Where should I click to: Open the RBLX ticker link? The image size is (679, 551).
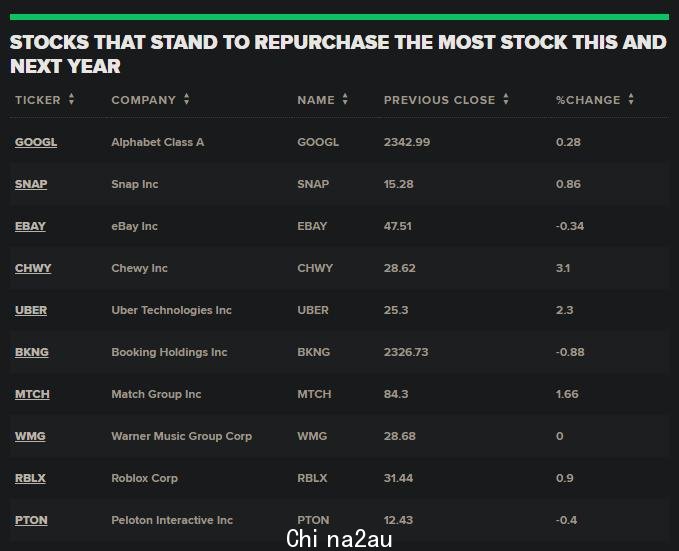30,478
